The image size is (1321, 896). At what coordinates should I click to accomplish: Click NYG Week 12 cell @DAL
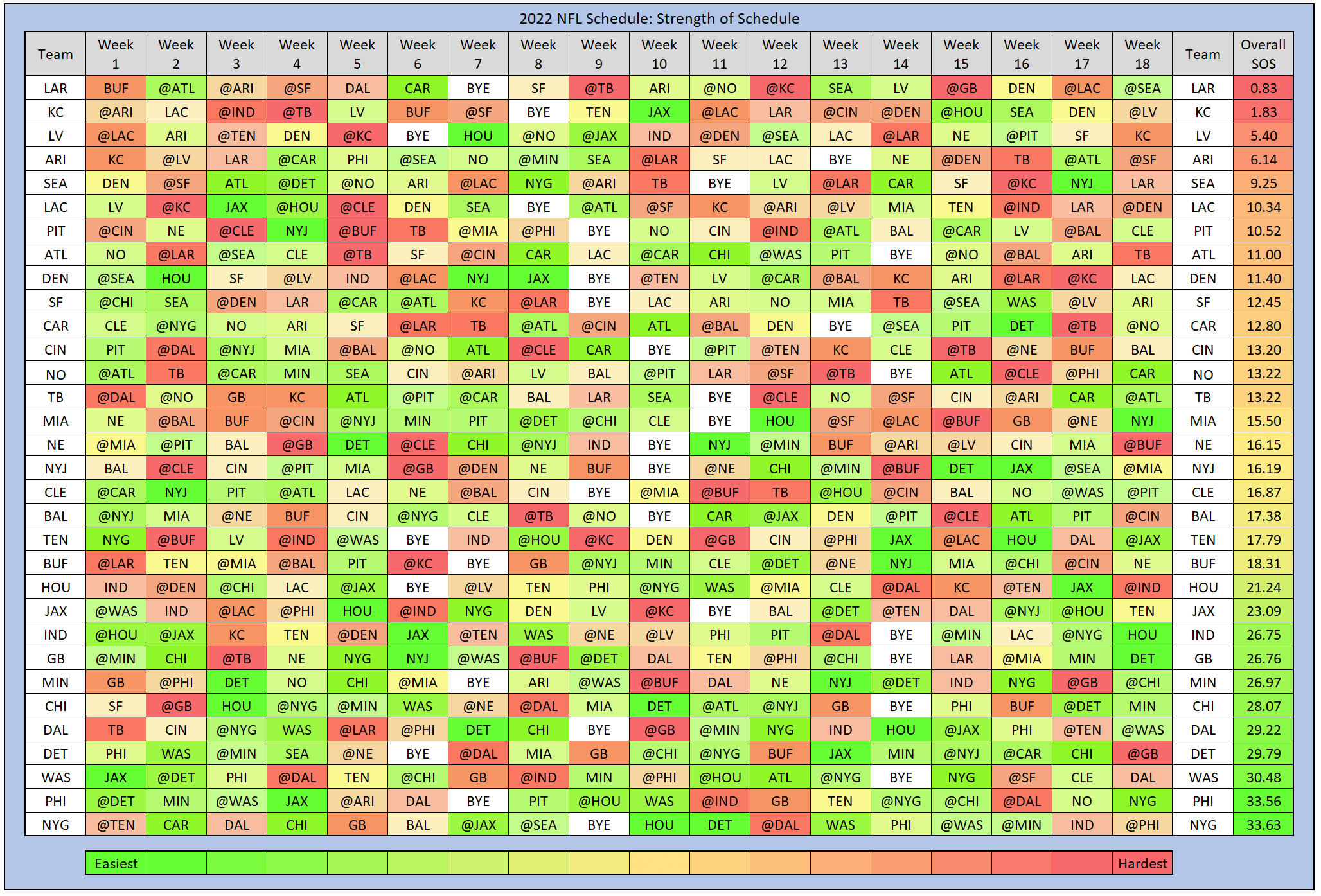[780, 825]
